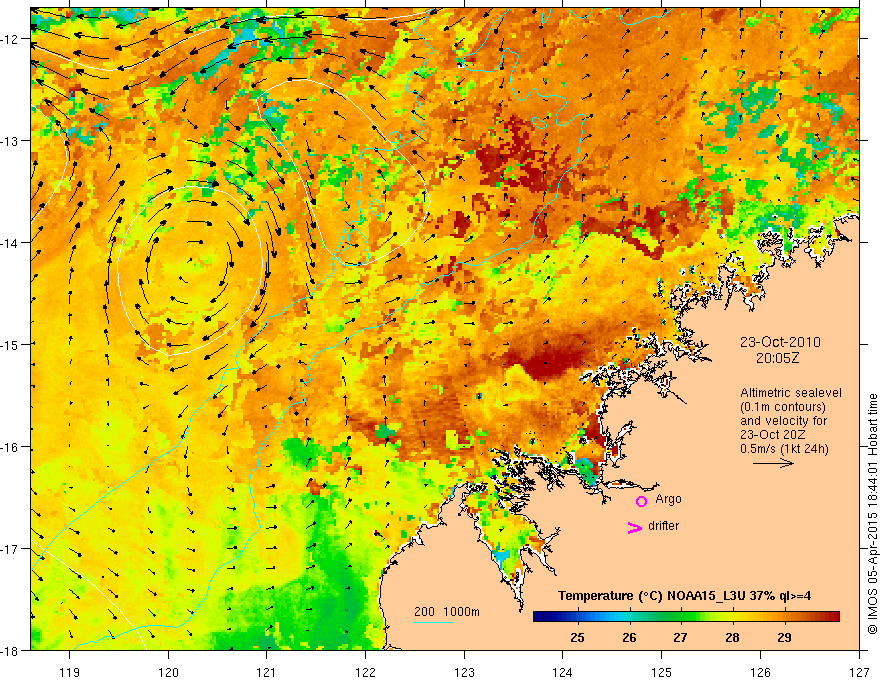Click the longitude '120' axis label
The image size is (880, 680).
coord(168,672)
